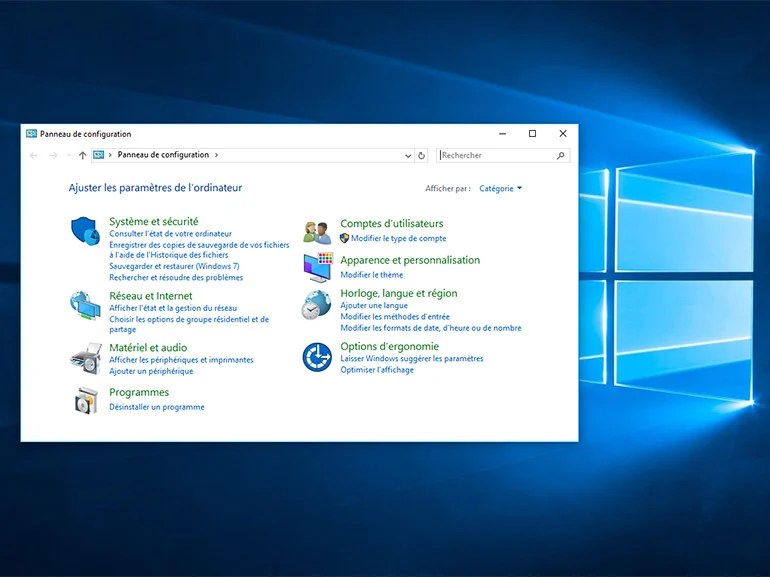Image resolution: width=770 pixels, height=577 pixels.
Task: Open the Horloge, langue et région clock icon
Action: (316, 305)
